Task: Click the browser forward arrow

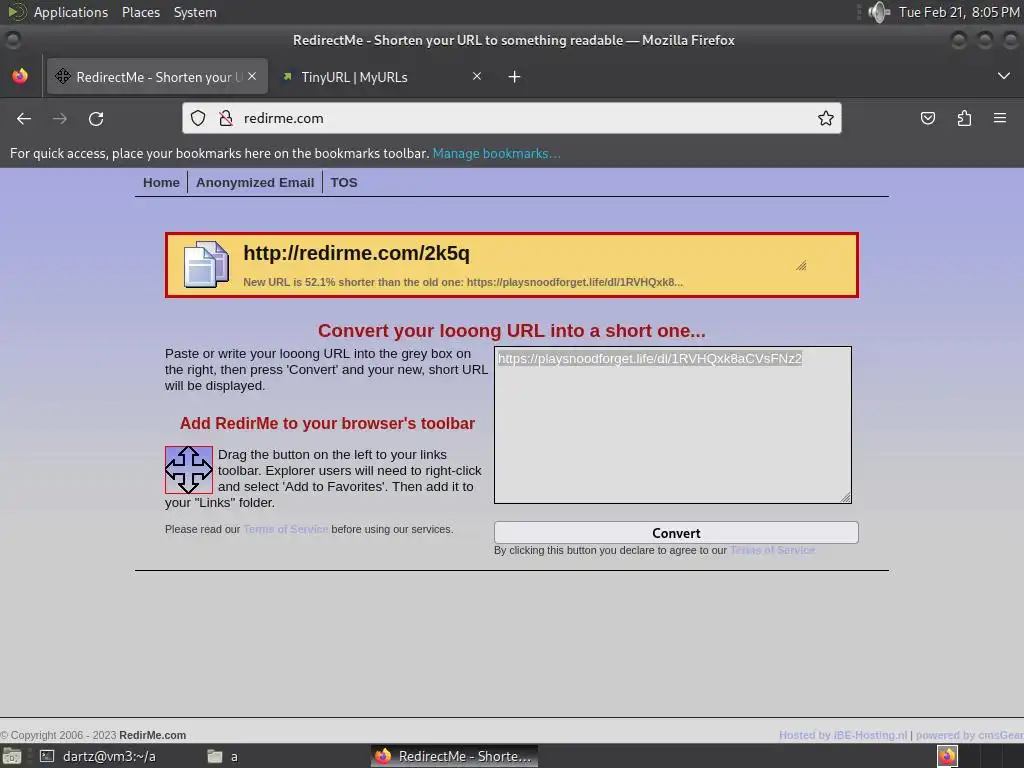Action: 60,118
